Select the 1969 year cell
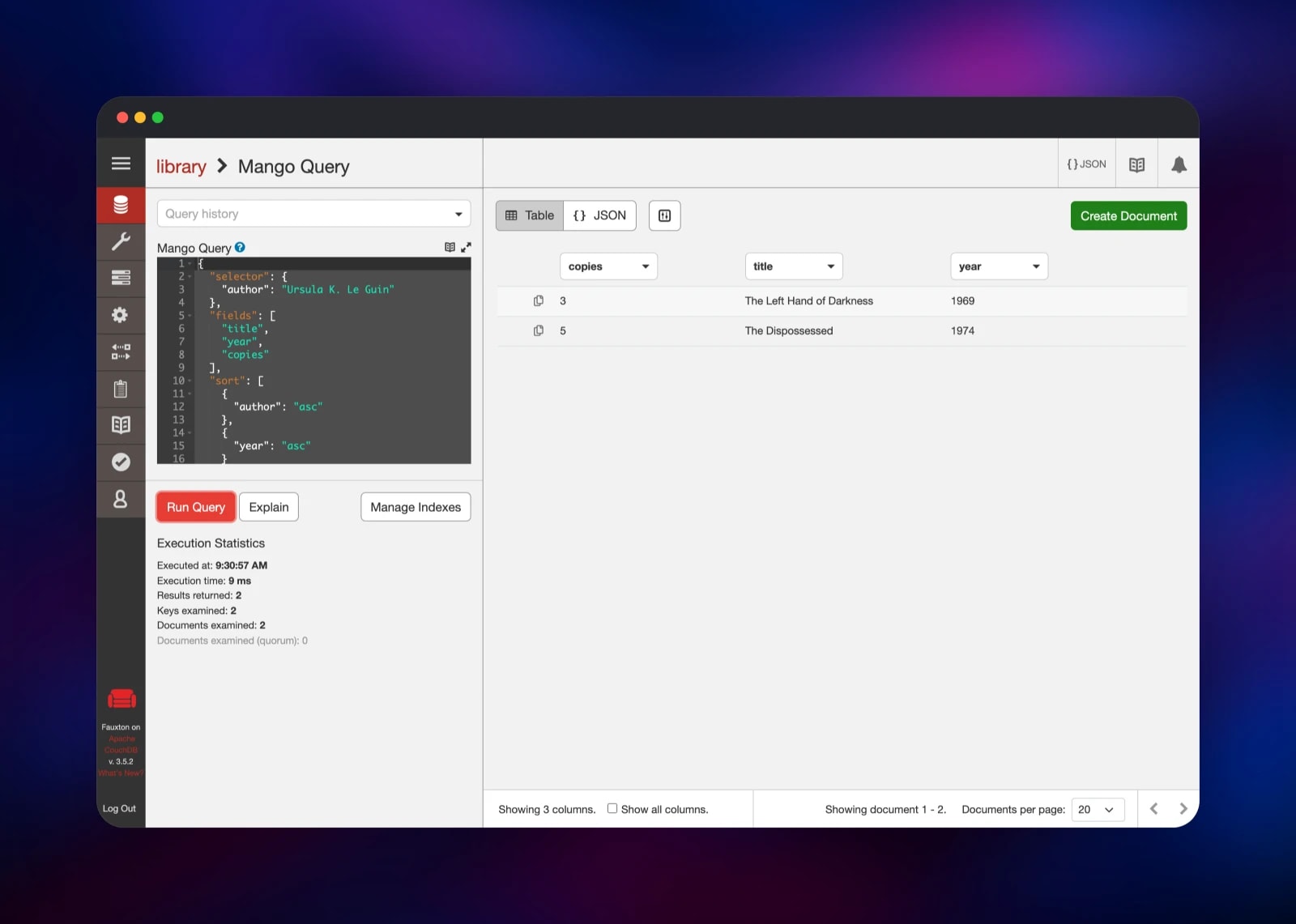The image size is (1296, 924). click(x=962, y=301)
